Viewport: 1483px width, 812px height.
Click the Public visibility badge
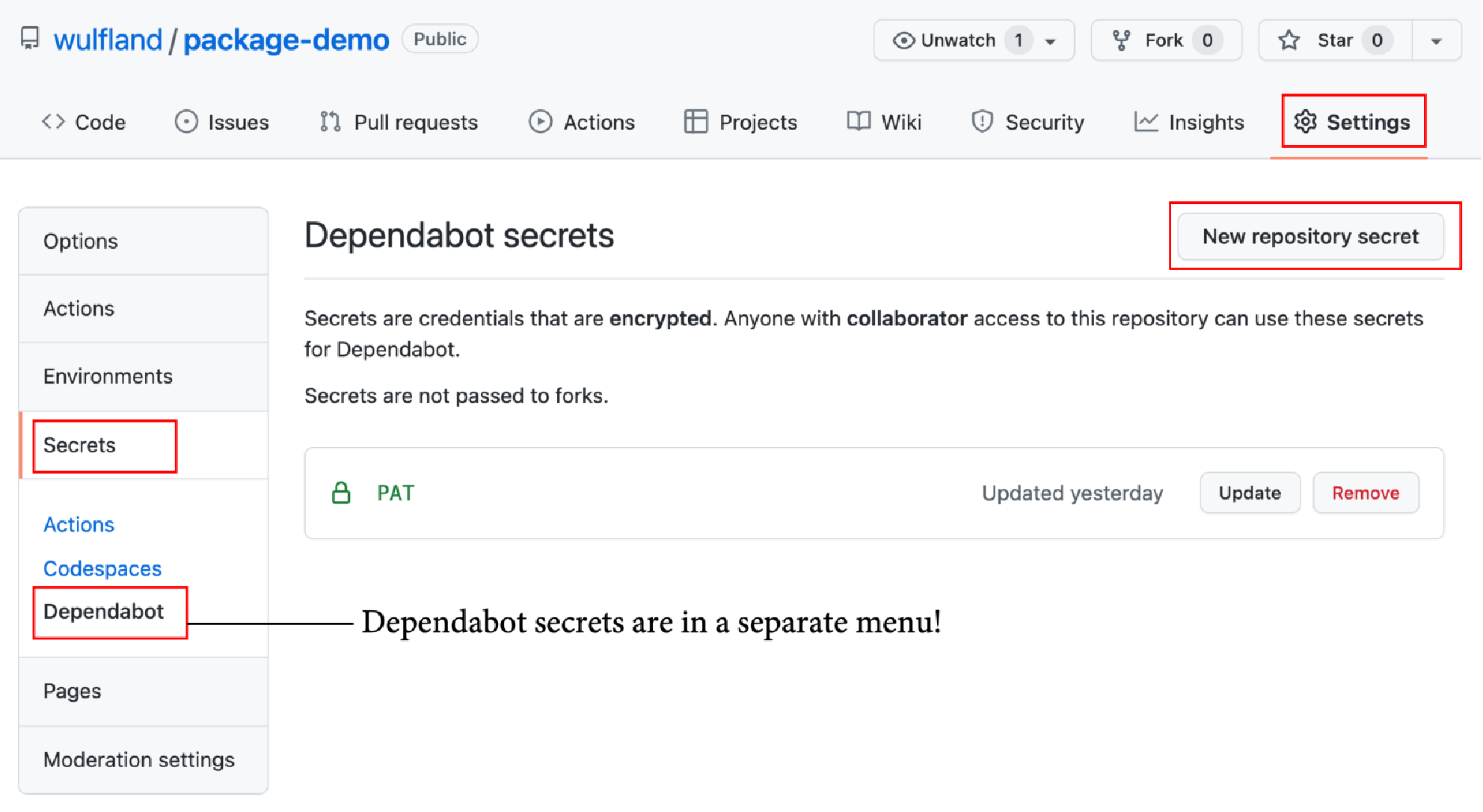(440, 39)
